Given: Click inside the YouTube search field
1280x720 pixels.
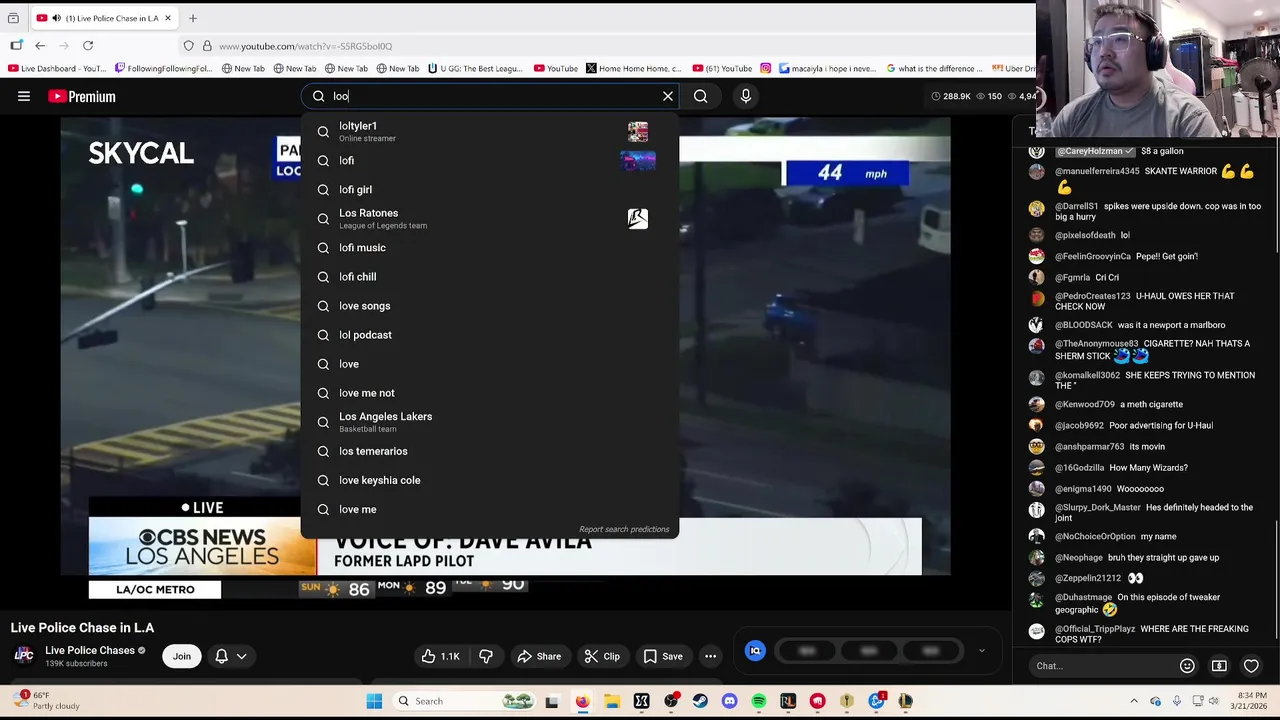Looking at the screenshot, I should (x=490, y=96).
